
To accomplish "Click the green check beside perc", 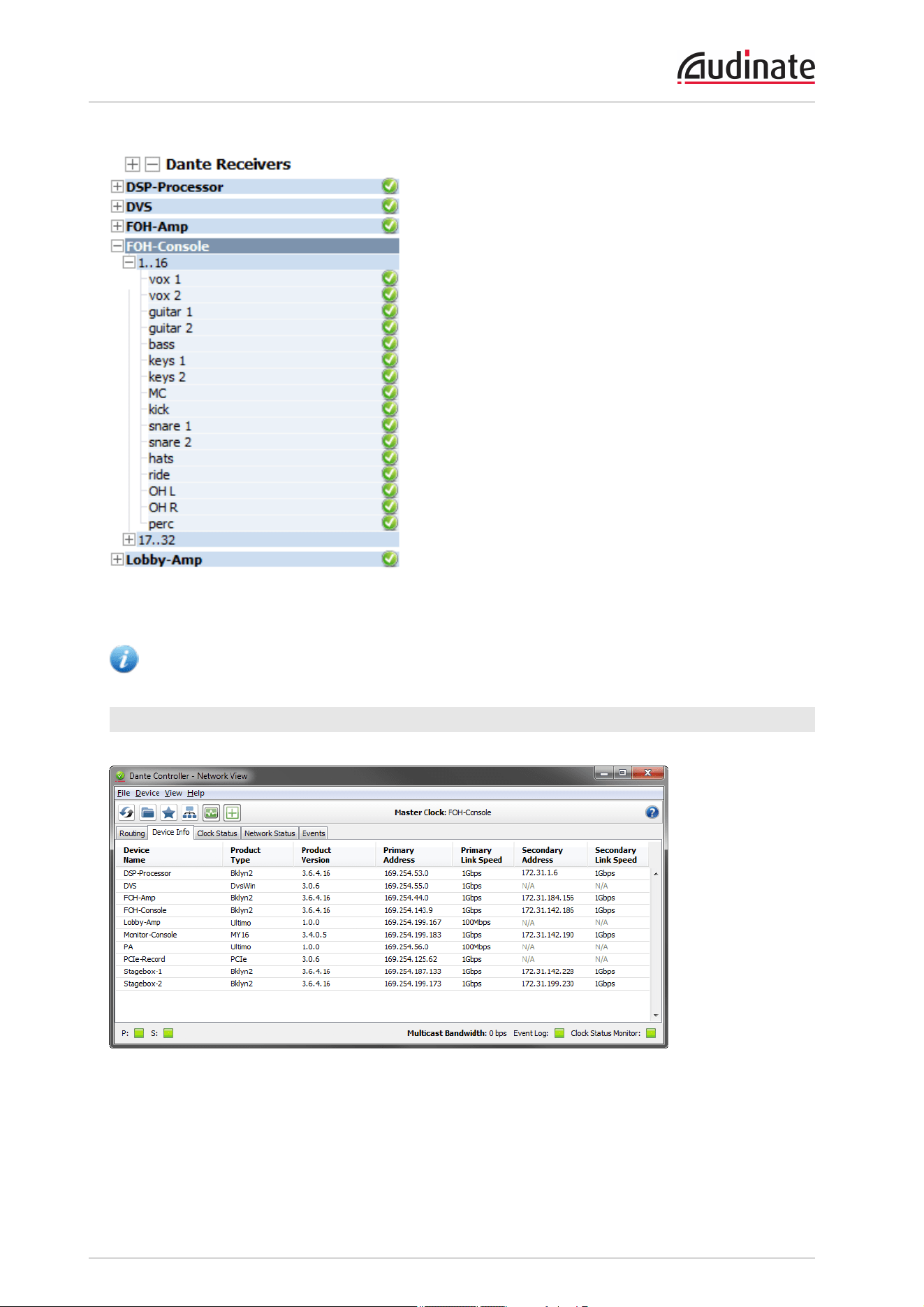I will pos(390,523).
